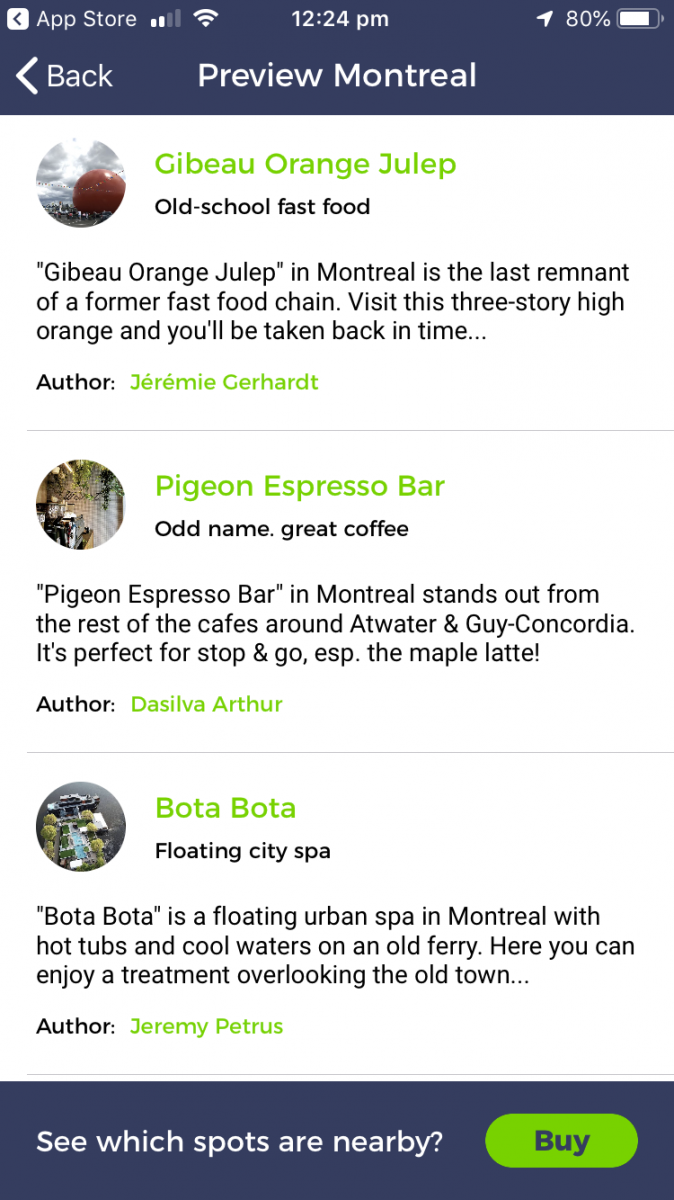Tap the Back chevron arrow
674x1200 pixels.
[x=27, y=75]
